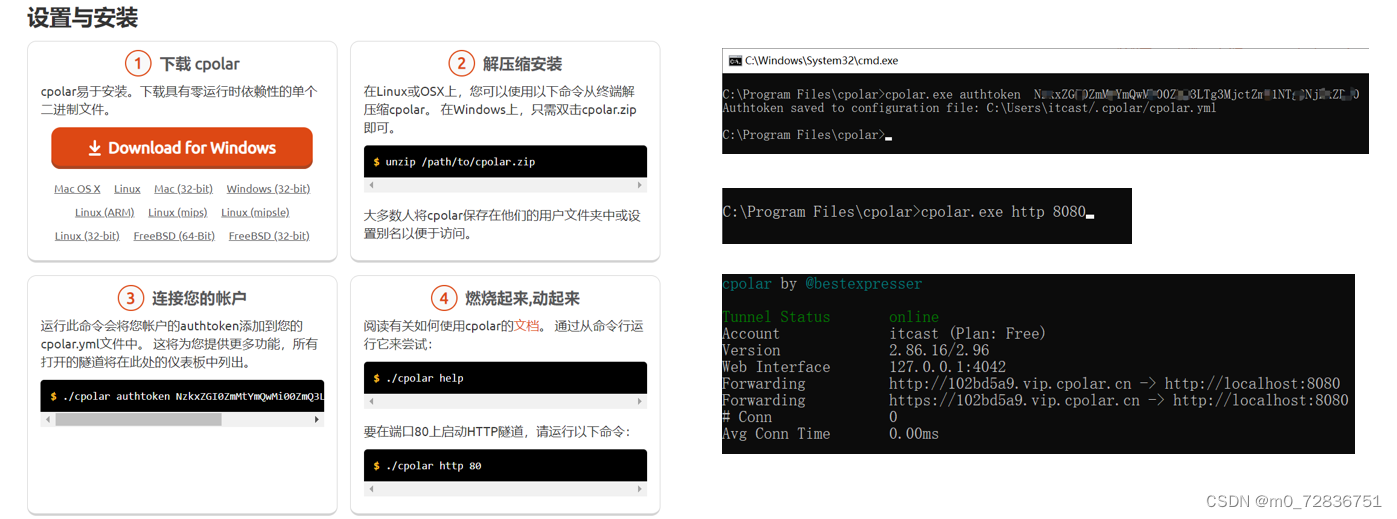1397x519 pixels.
Task: Click the Version 2.86.16/2.96 line
Action: pyautogui.click(x=856, y=350)
